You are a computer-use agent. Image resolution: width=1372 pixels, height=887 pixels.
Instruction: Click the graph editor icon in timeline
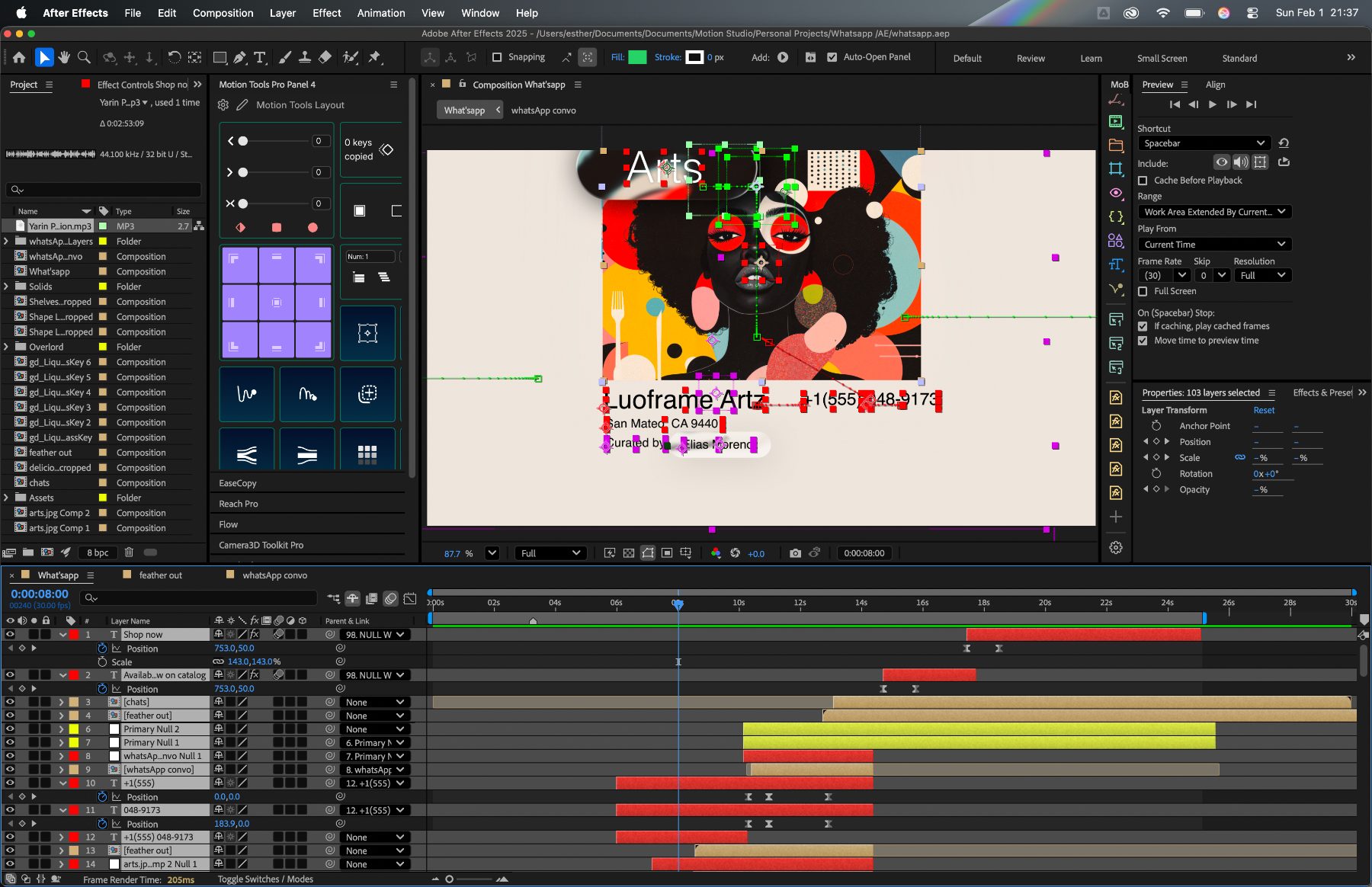pos(410,599)
